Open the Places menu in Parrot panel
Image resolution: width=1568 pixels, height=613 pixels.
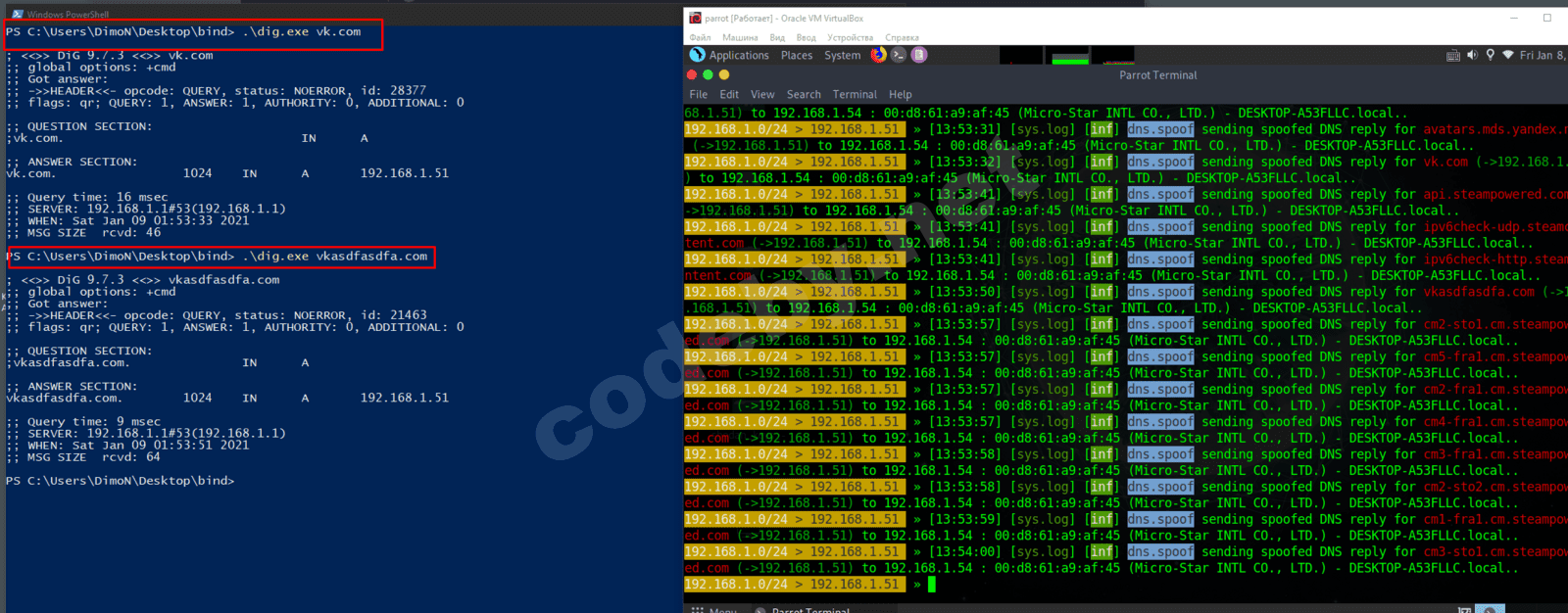797,56
